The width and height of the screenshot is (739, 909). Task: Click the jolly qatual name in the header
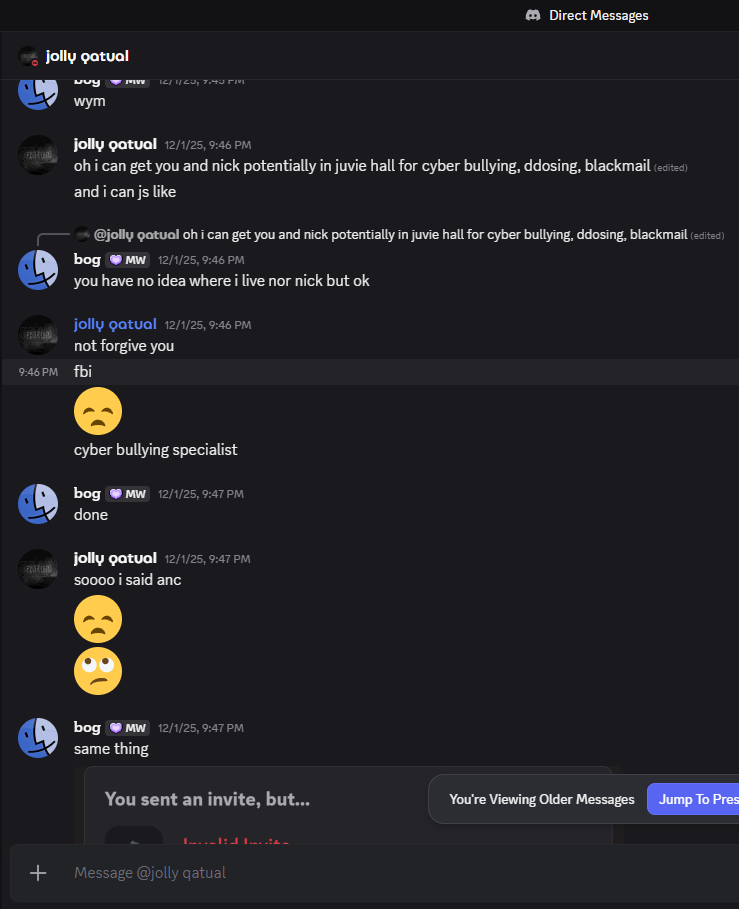click(87, 56)
